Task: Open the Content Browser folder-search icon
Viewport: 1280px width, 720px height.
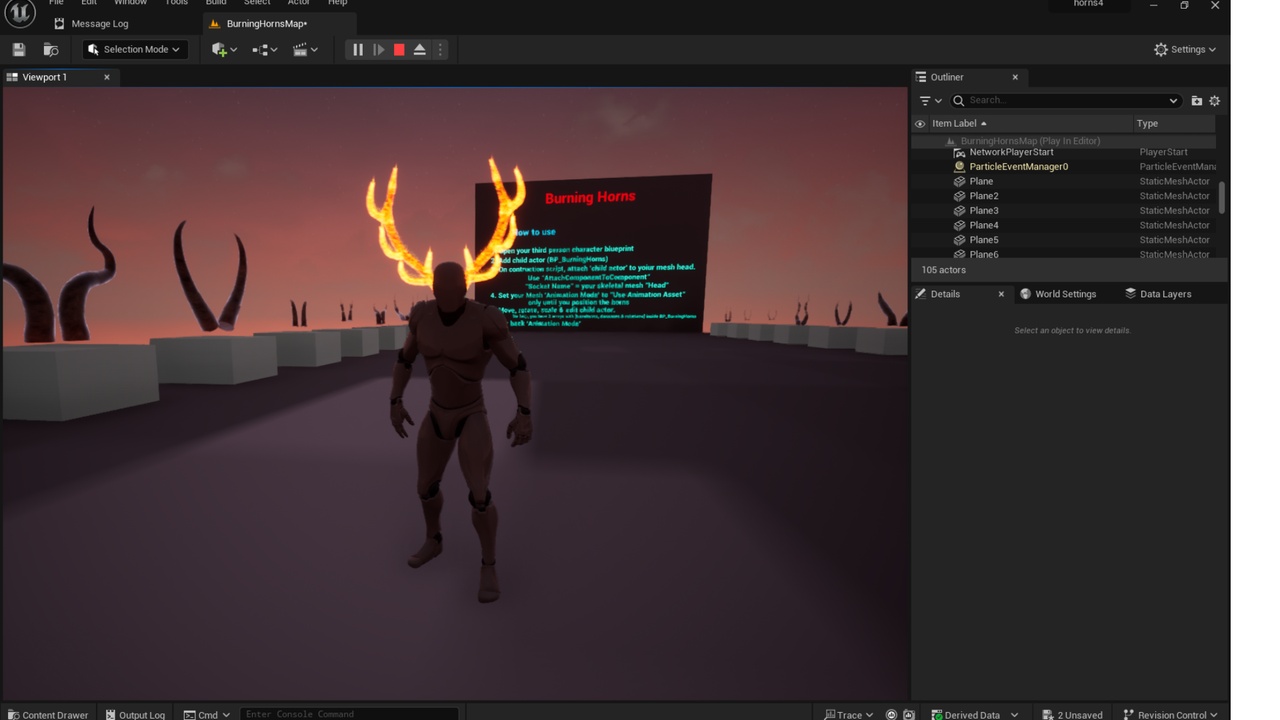Action: coord(51,49)
